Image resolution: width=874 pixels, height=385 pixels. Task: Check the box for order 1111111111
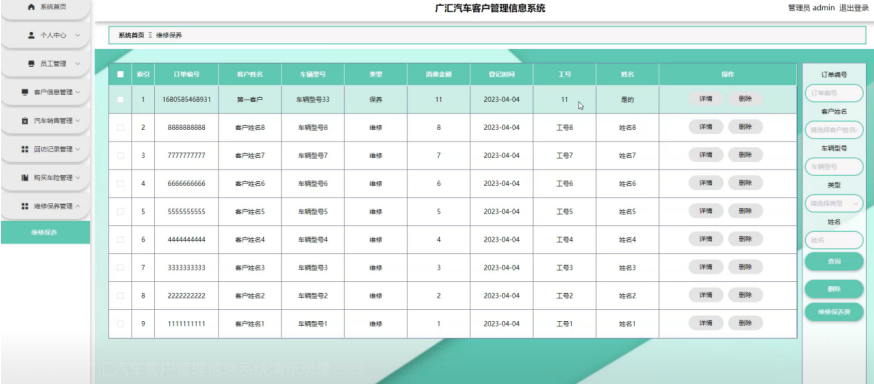tap(120, 323)
